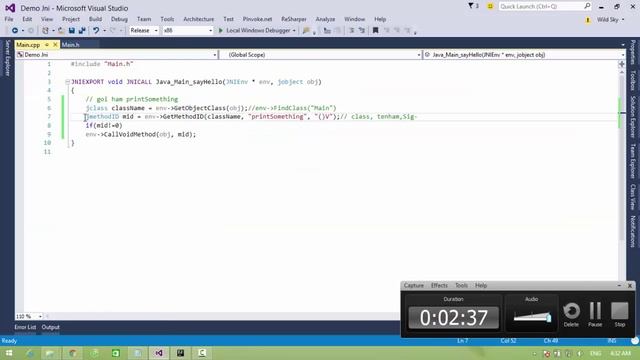Click the speaker volume icon in system tray
Viewport: 640px width, 360px height.
click(579, 353)
